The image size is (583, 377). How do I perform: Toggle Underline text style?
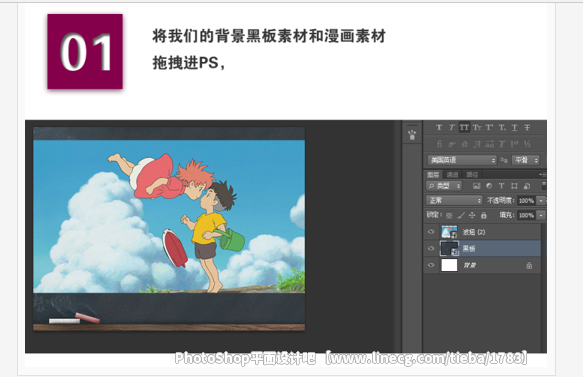pyautogui.click(x=515, y=128)
